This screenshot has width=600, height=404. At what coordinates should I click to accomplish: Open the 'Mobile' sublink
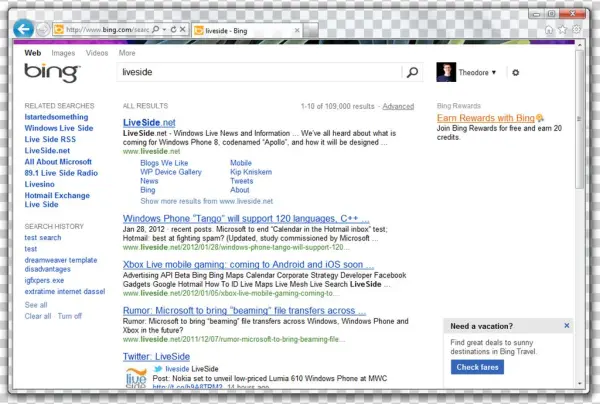[241, 163]
